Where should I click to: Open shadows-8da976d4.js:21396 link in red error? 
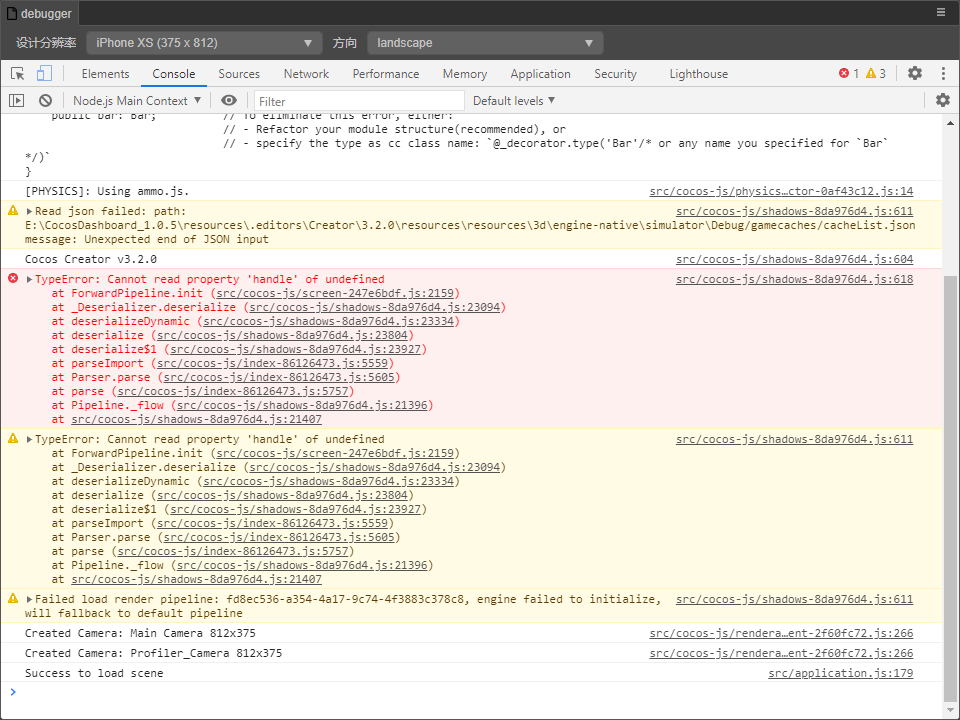coord(302,405)
